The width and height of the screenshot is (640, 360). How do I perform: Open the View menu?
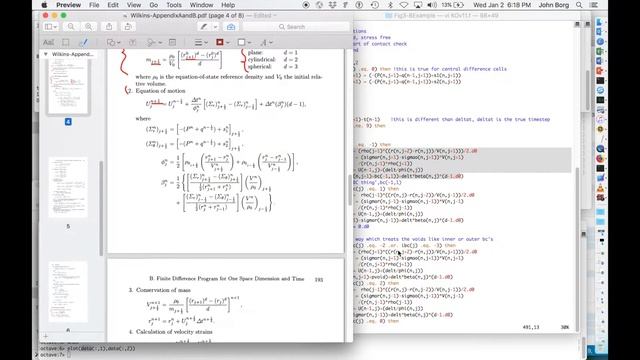tap(133, 5)
